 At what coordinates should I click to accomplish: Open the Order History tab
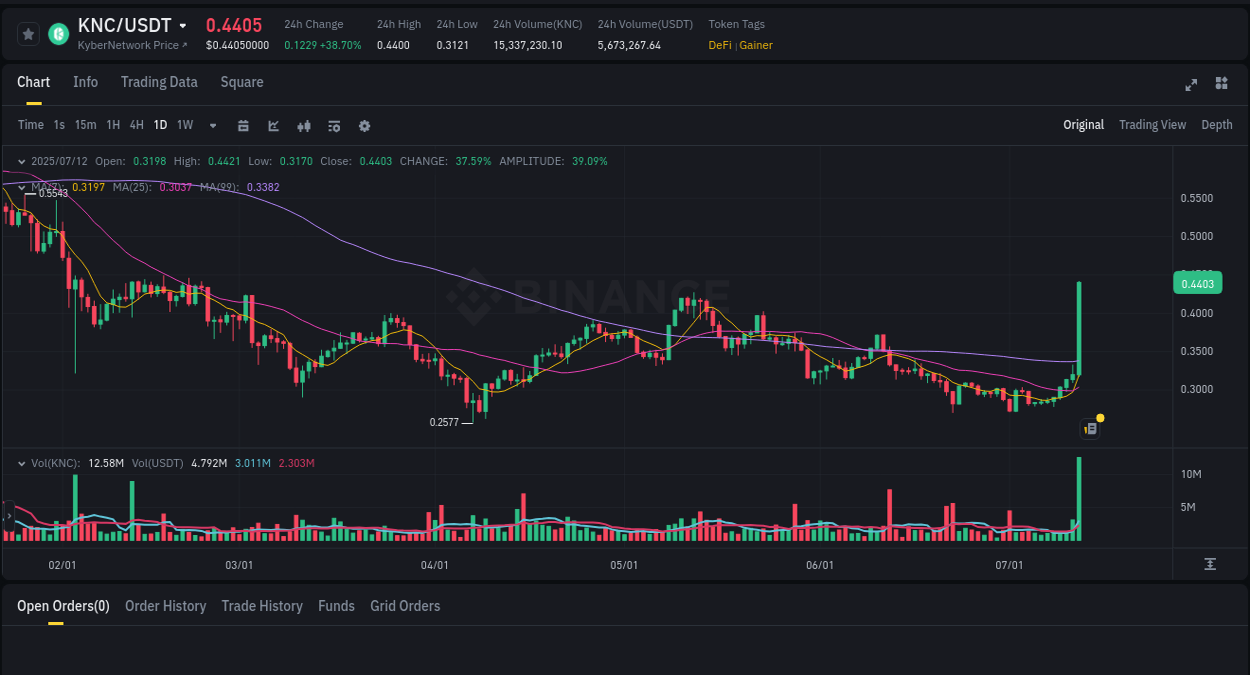pyautogui.click(x=165, y=606)
